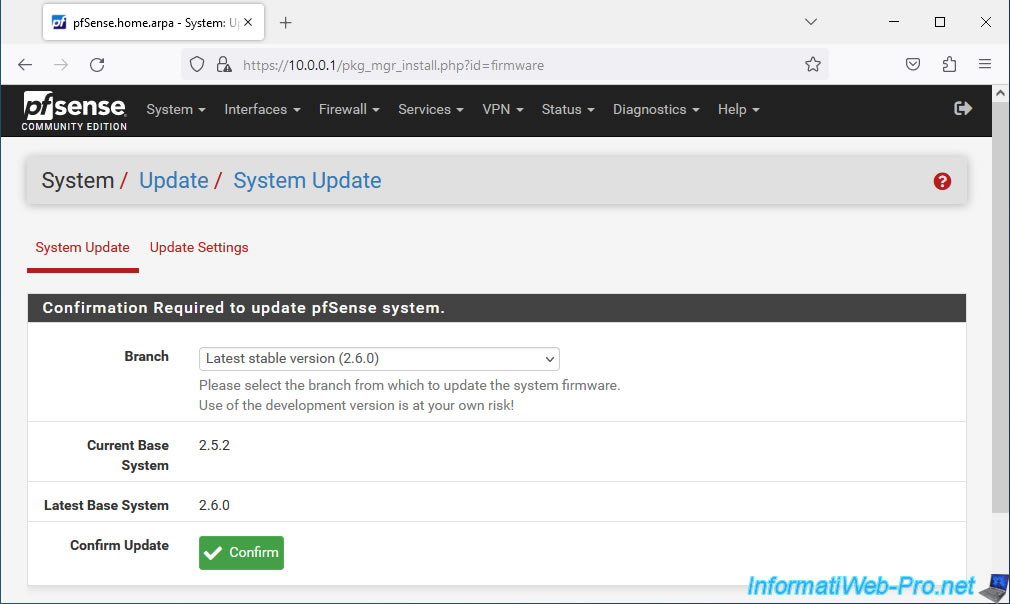Reload the page with refresh icon
This screenshot has height=604, width=1010.
tap(97, 64)
